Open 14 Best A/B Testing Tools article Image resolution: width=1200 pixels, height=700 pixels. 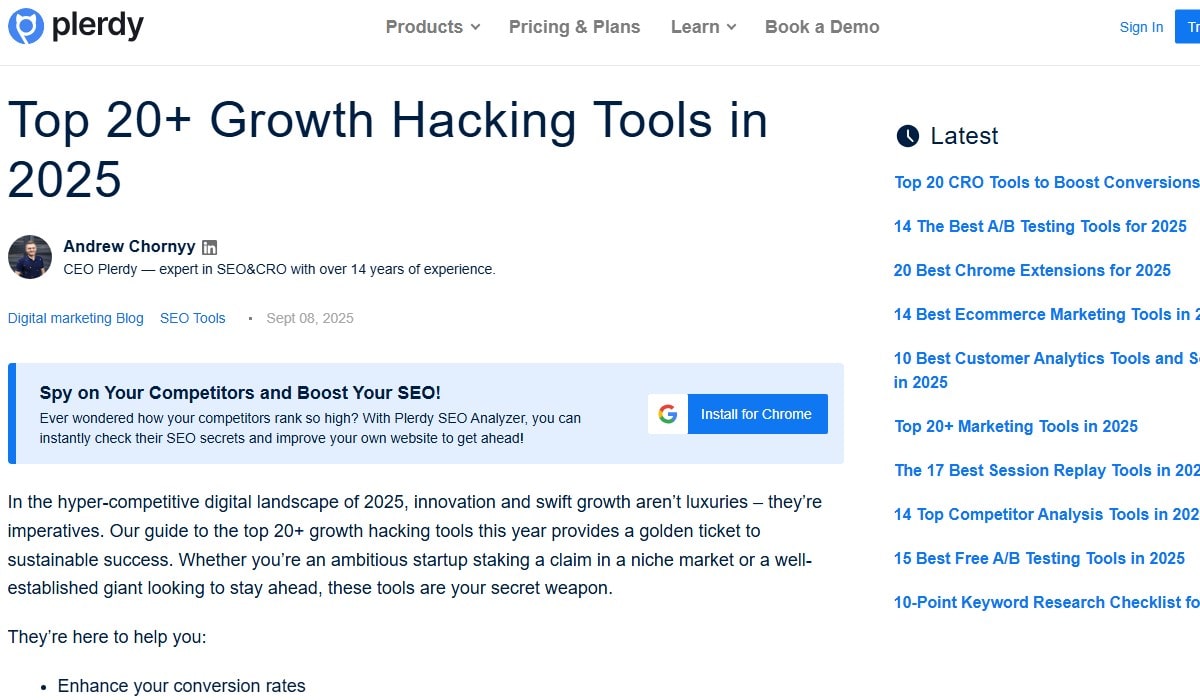(x=1040, y=226)
